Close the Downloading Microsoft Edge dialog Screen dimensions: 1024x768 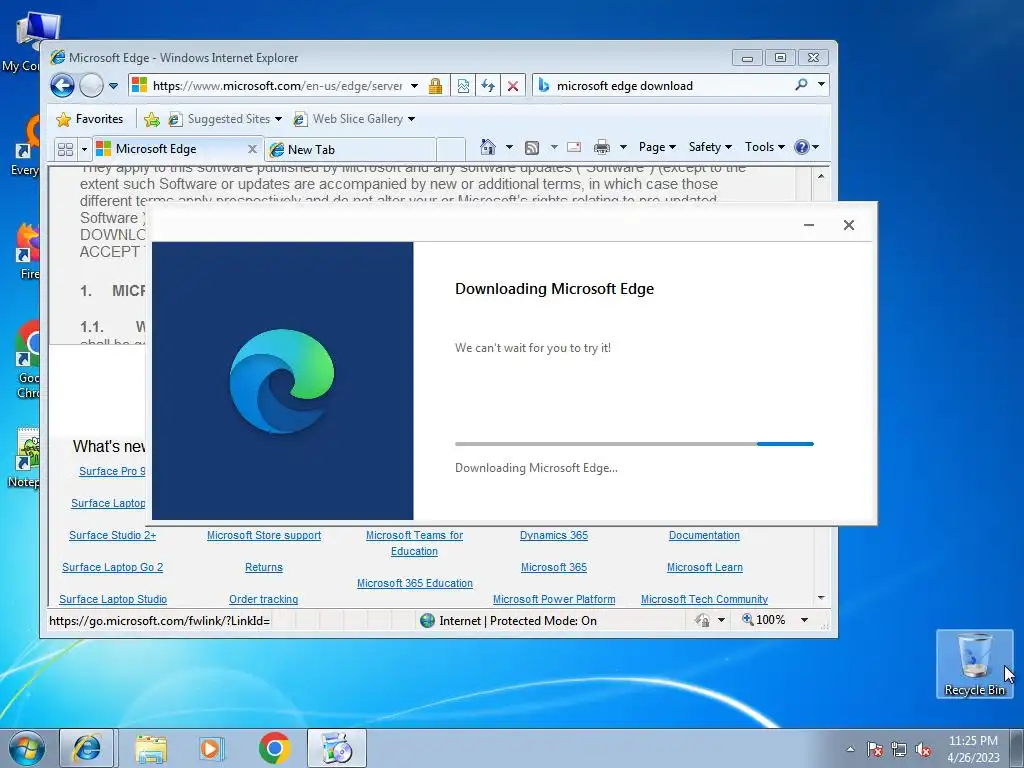tap(848, 225)
